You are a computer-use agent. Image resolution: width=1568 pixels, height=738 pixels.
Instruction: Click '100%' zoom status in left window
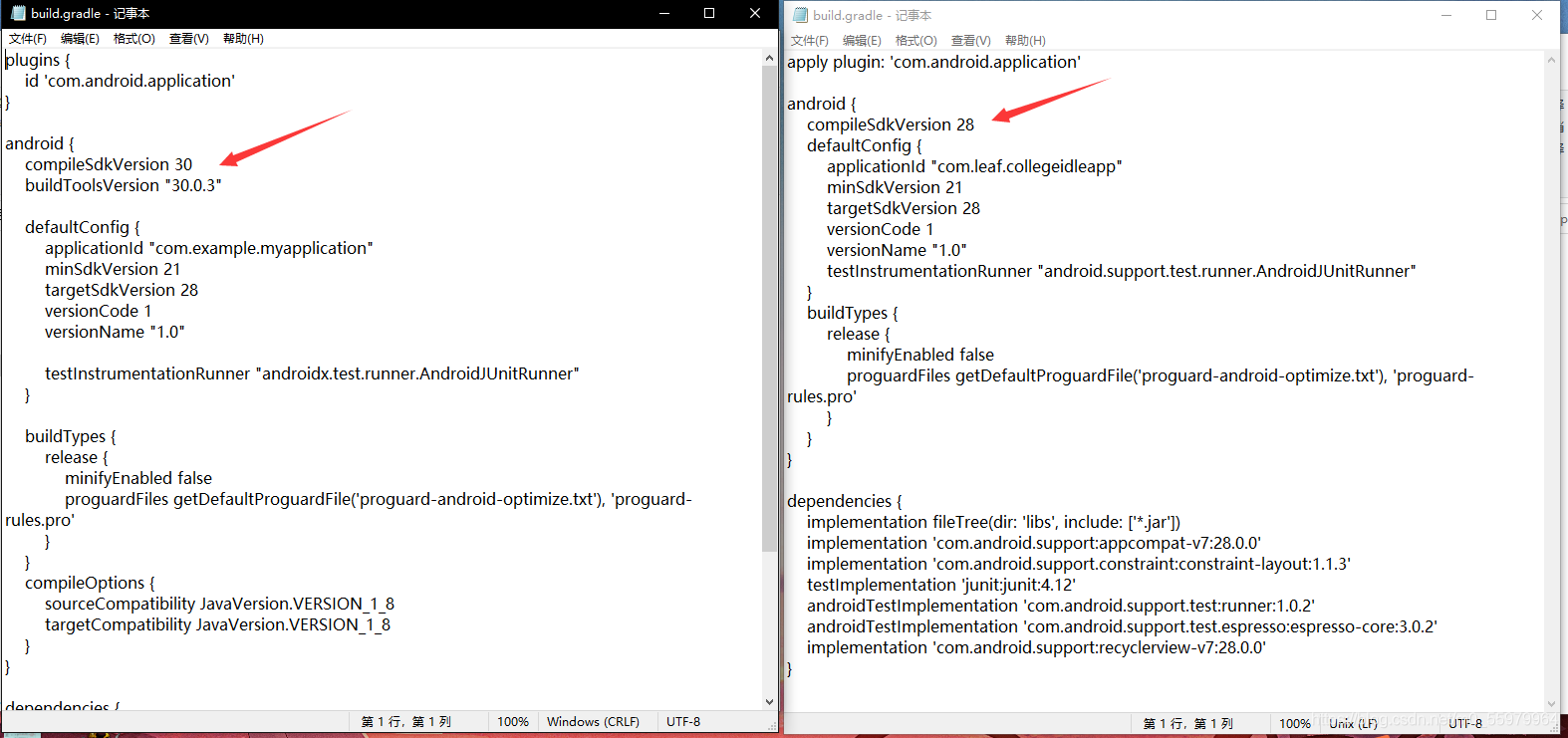pyautogui.click(x=513, y=722)
